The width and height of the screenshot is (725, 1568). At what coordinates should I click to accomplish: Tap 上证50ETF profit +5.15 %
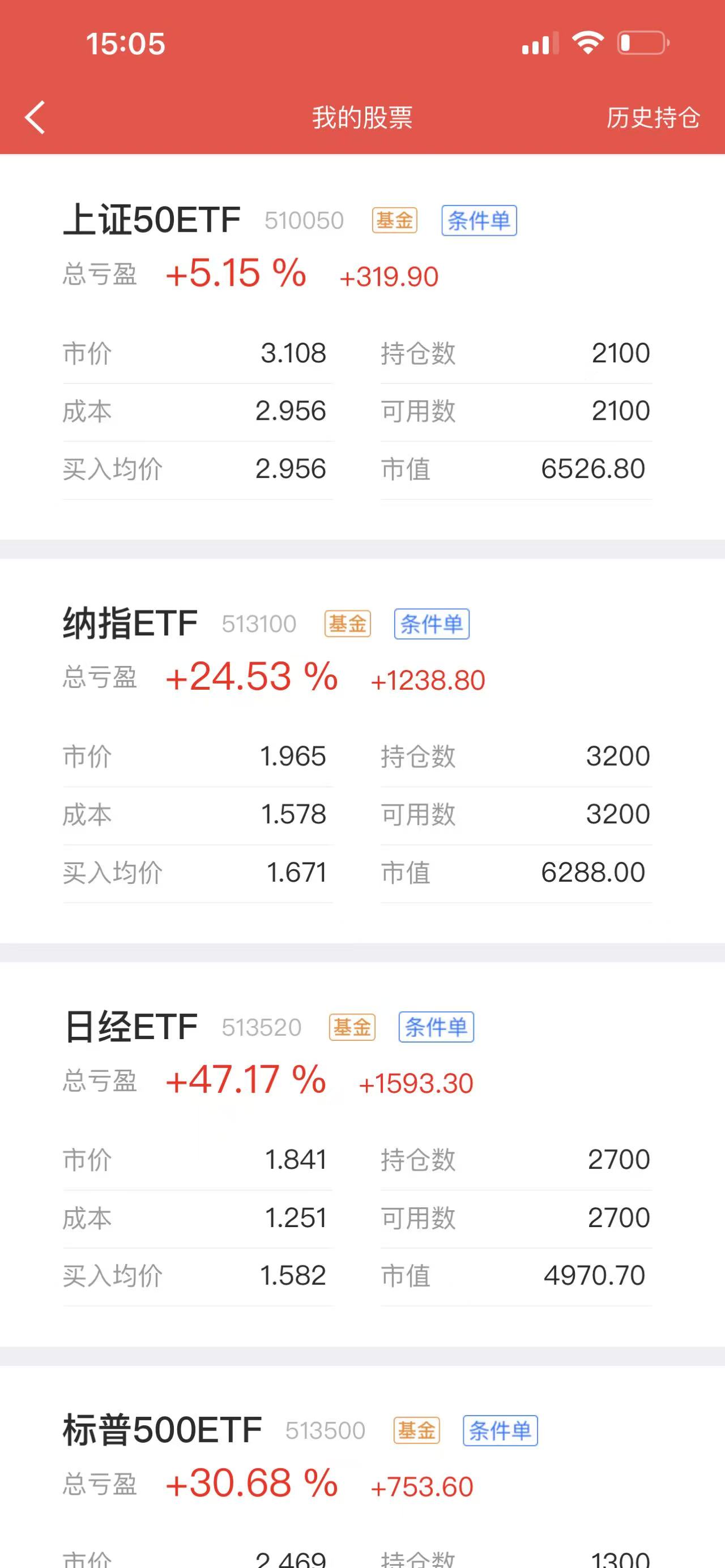pos(236,273)
